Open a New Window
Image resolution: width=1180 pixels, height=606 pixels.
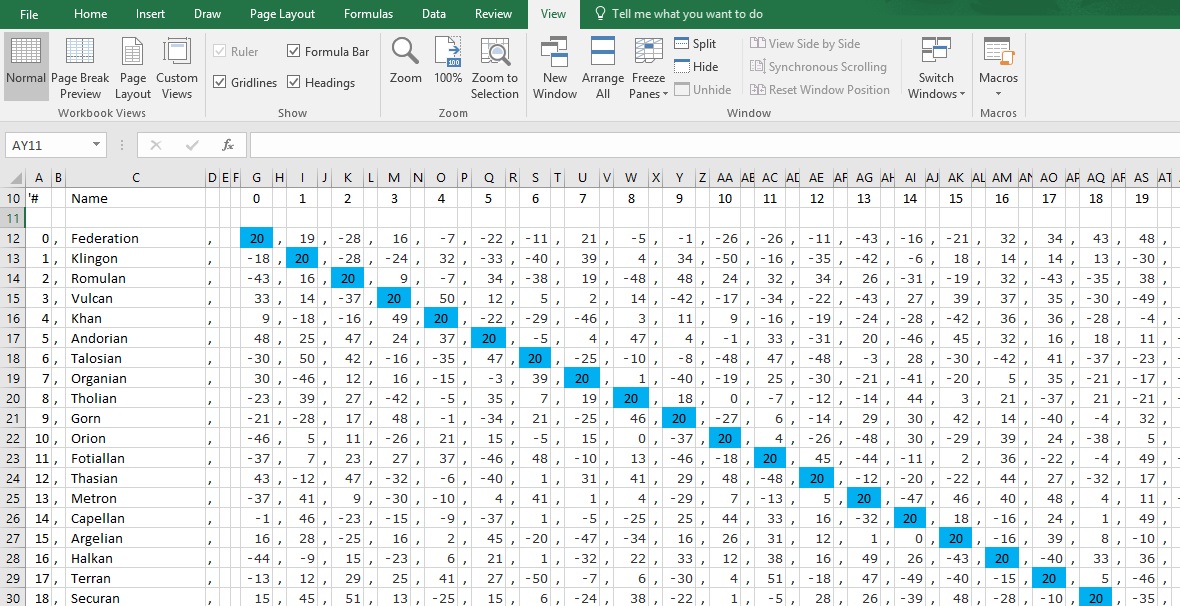pyautogui.click(x=555, y=66)
